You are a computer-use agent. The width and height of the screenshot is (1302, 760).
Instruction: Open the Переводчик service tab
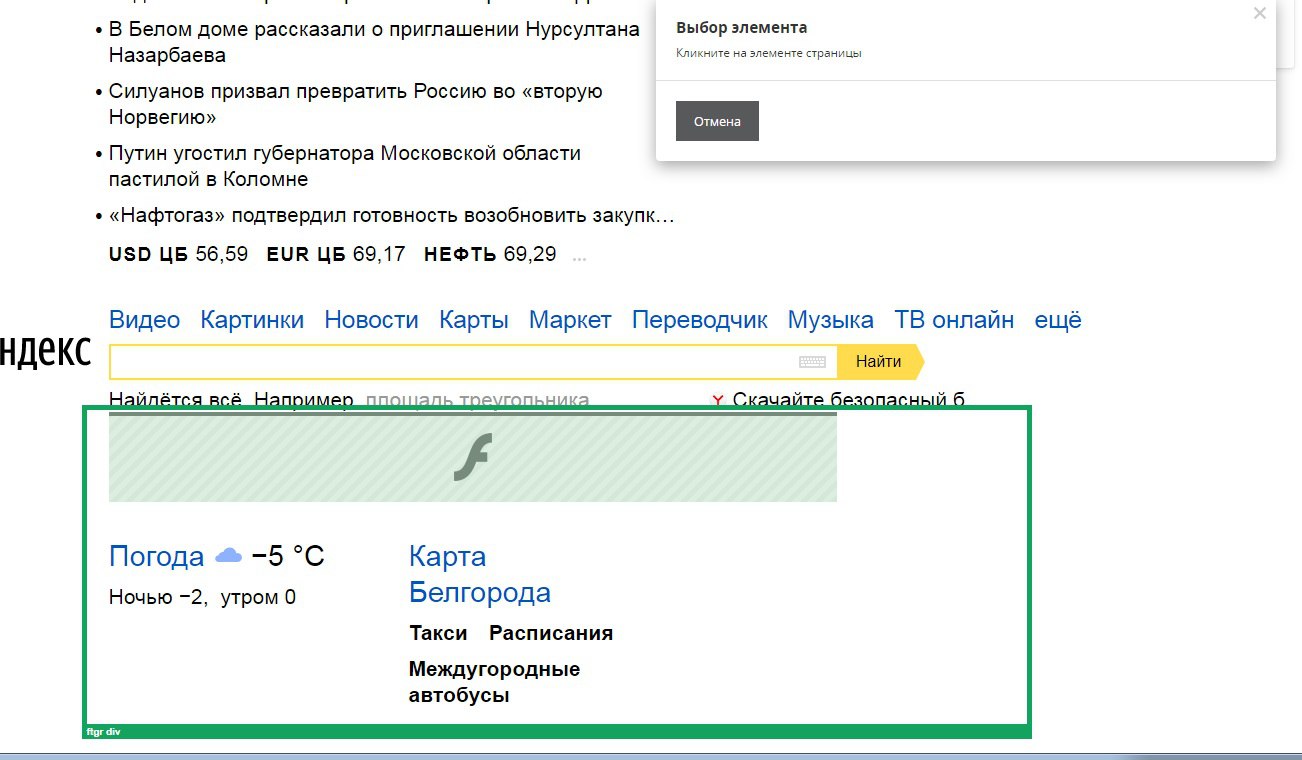(700, 320)
